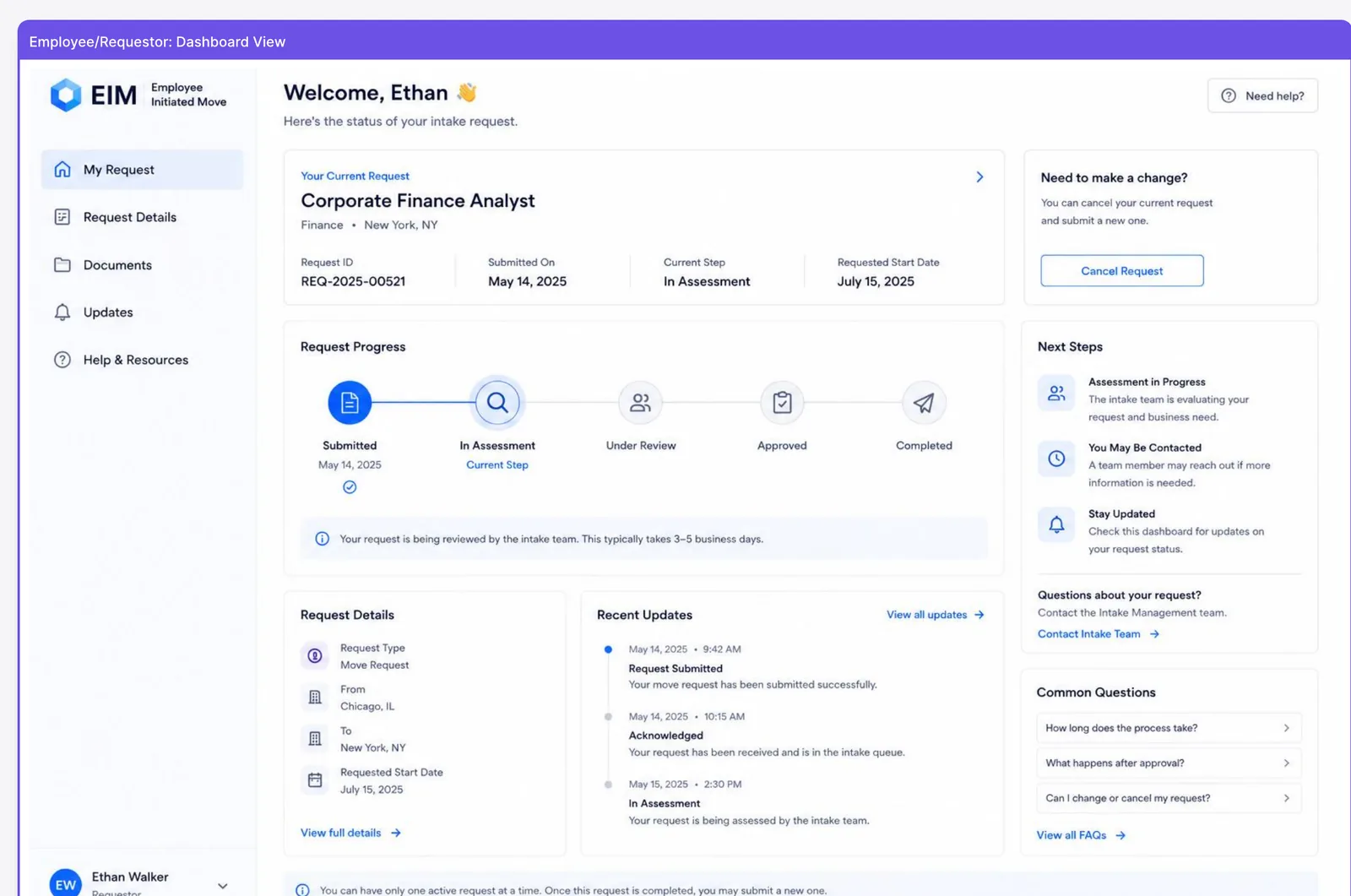Click the 'Current Step' label under In Assessment
This screenshot has width=1351, height=896.
[497, 465]
